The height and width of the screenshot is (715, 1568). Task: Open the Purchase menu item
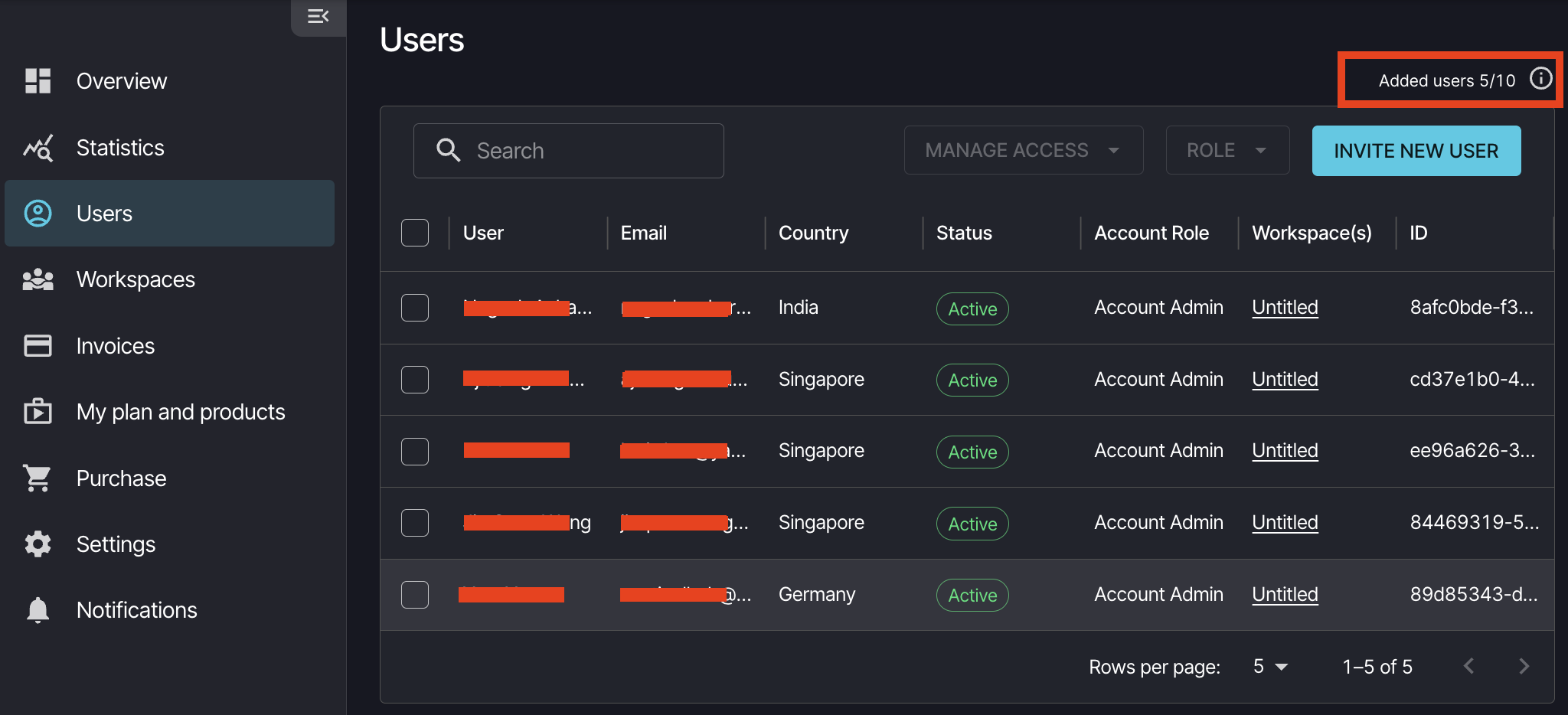pyautogui.click(x=169, y=478)
